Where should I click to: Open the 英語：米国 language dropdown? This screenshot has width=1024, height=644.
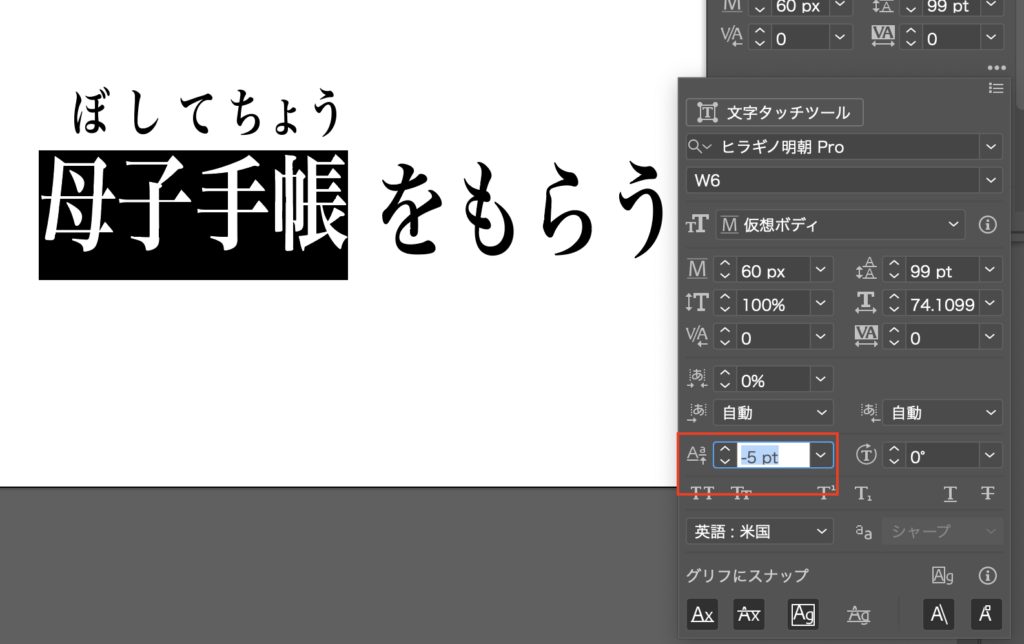(825, 531)
